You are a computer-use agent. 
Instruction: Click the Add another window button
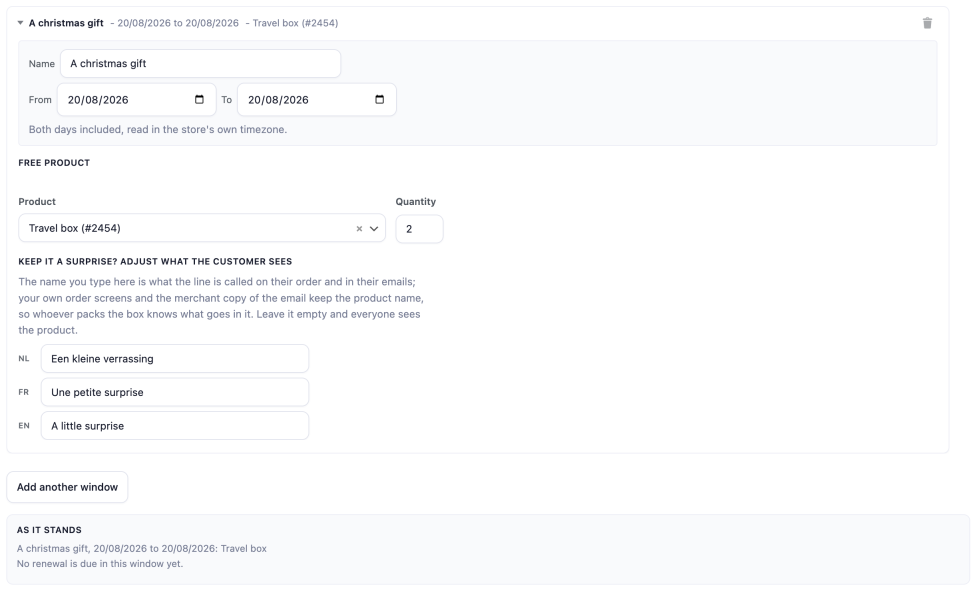(67, 487)
